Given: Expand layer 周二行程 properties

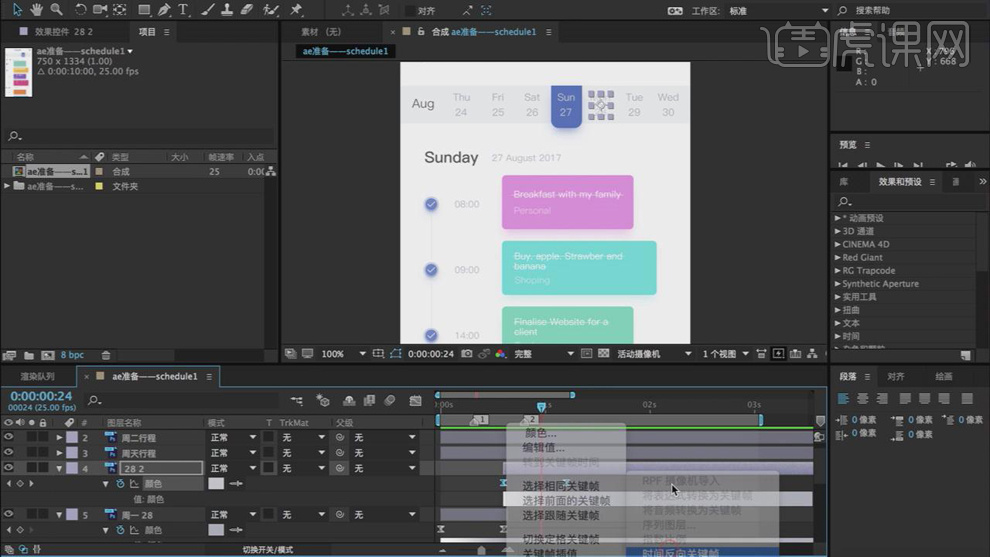Looking at the screenshot, I should 59,437.
